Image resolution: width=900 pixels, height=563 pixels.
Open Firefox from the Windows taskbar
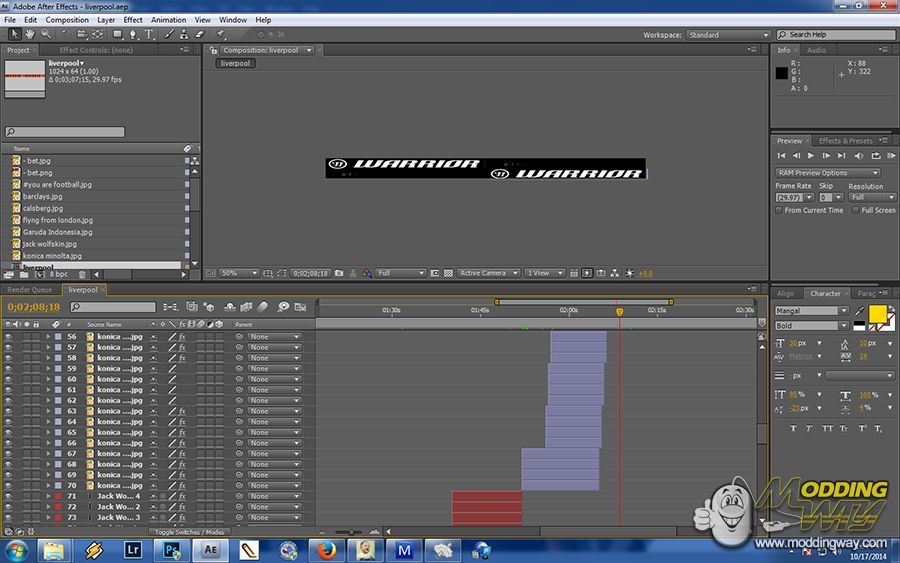pos(325,549)
